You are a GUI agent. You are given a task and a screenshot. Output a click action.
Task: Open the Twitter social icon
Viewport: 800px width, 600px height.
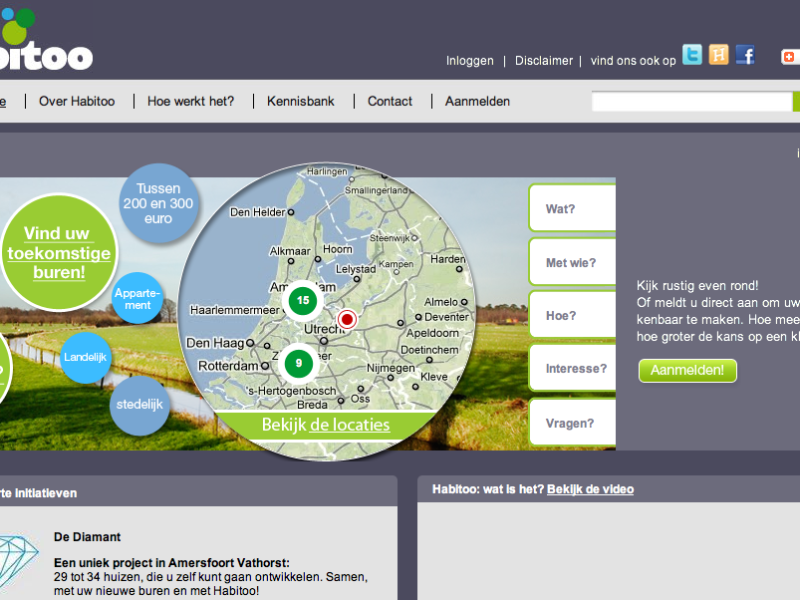(692, 55)
